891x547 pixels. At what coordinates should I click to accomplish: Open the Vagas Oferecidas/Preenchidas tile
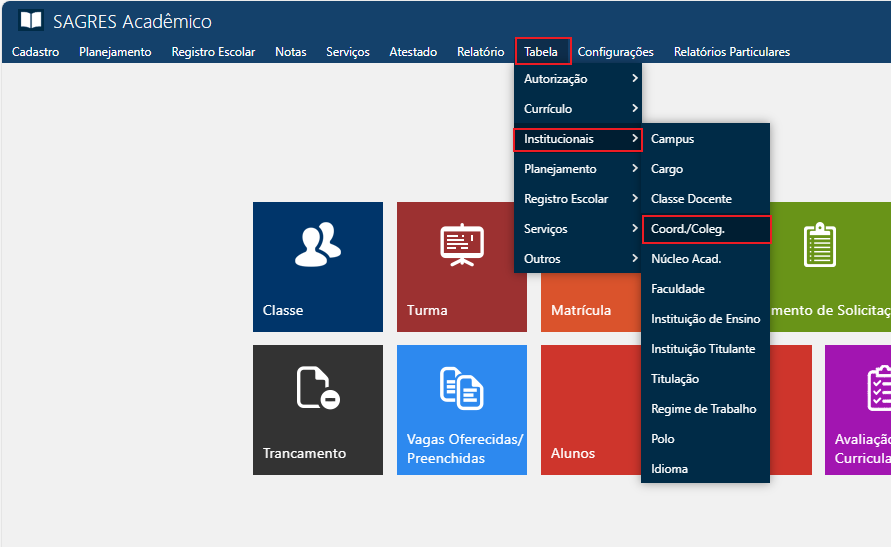(x=461, y=409)
